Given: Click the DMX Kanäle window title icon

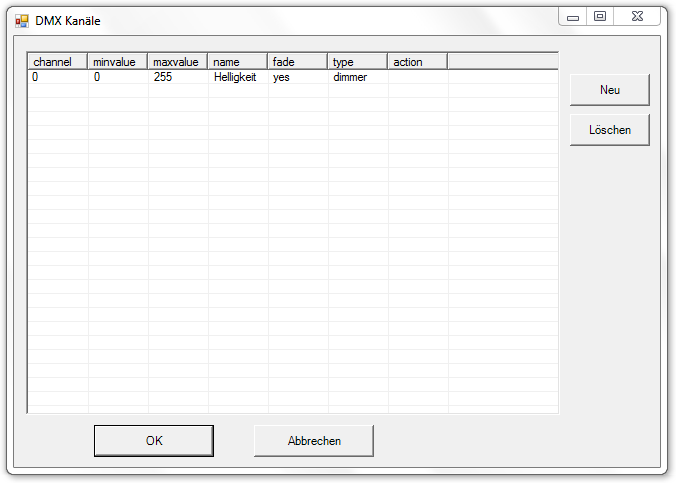Looking at the screenshot, I should point(21,20).
